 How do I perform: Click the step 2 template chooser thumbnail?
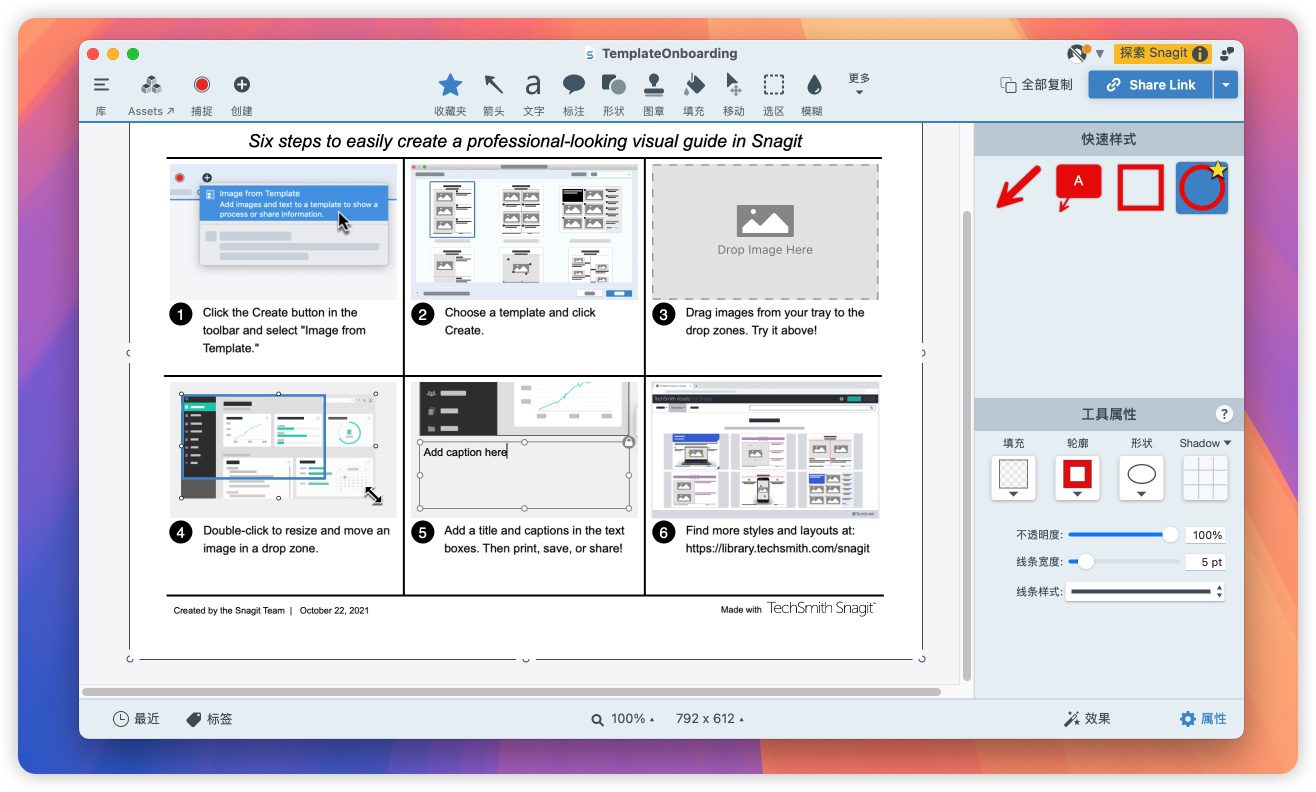pos(525,231)
